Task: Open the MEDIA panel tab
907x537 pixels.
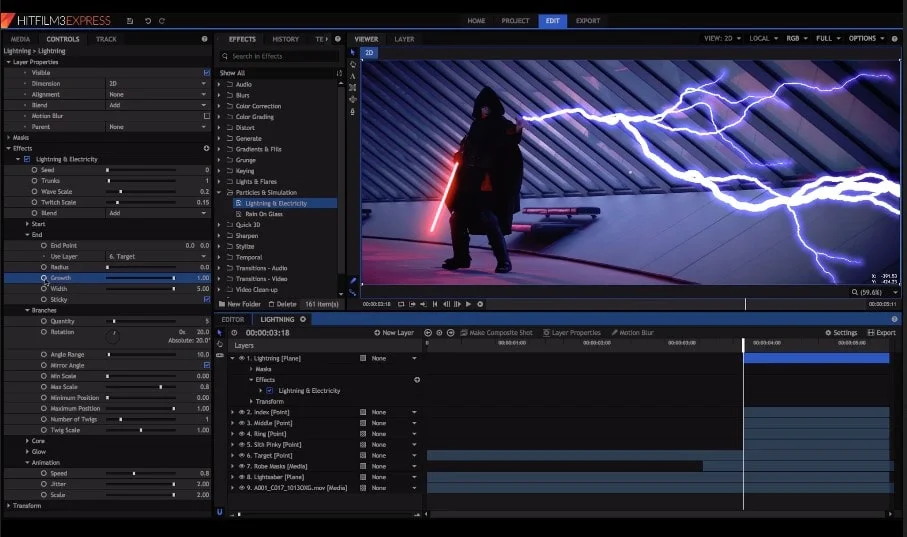Action: point(20,39)
